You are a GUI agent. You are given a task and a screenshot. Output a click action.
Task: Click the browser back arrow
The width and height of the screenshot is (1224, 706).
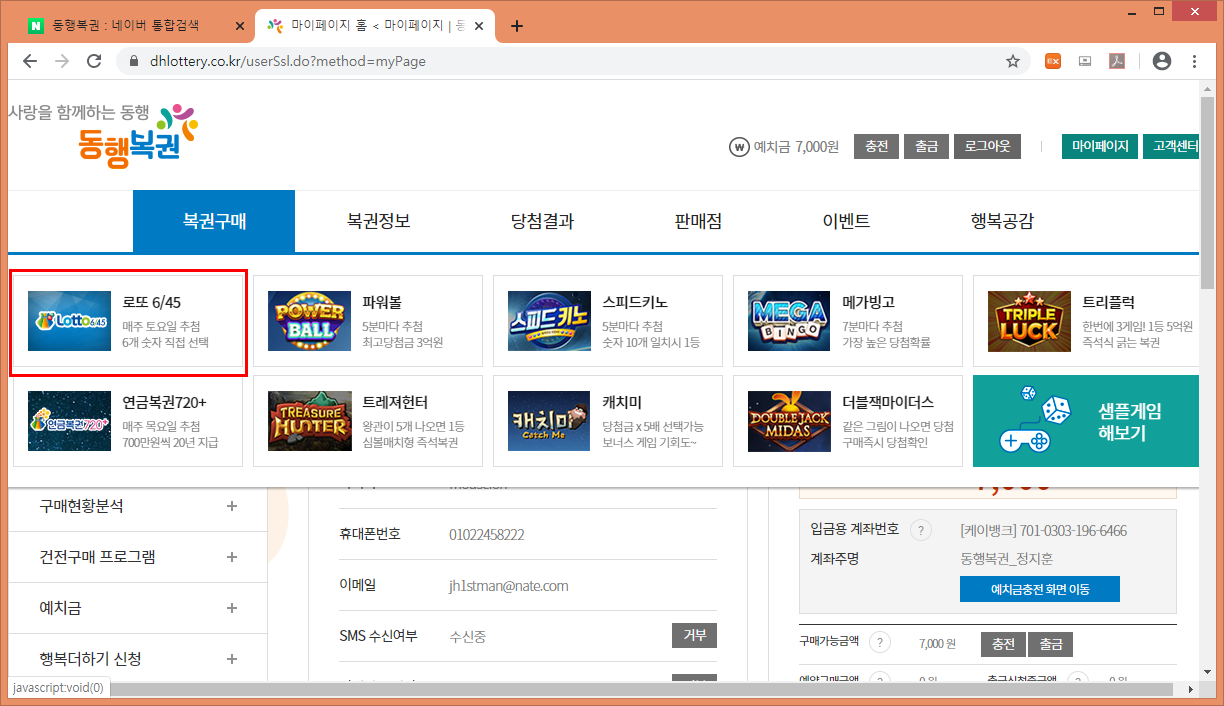click(x=30, y=61)
